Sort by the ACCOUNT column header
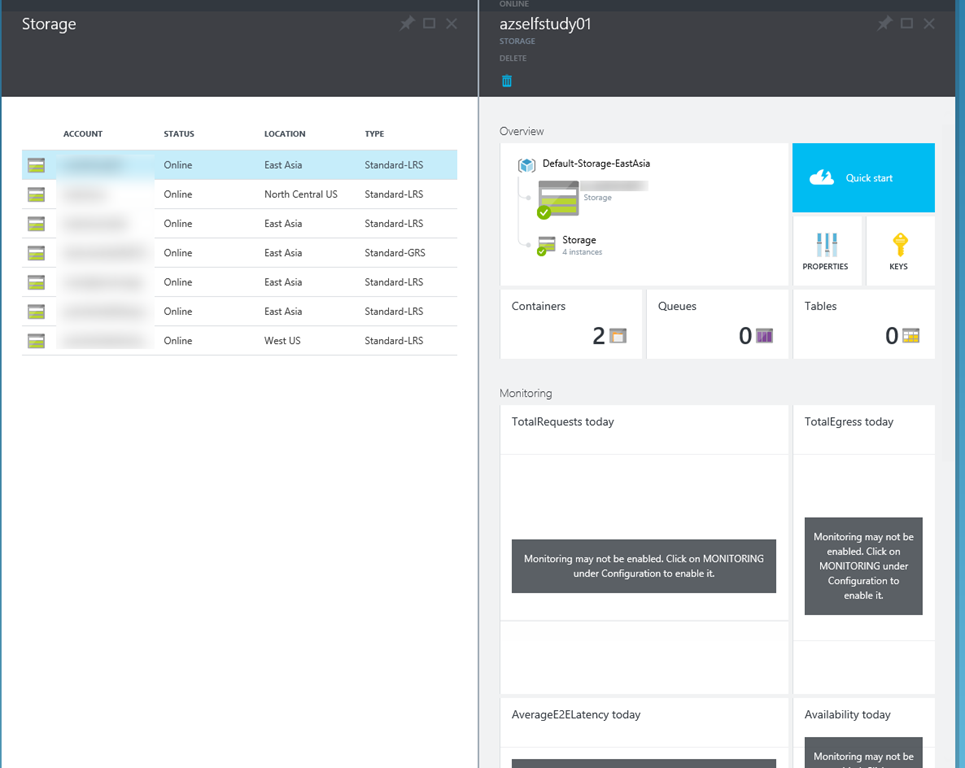This screenshot has width=965, height=768. 83,134
